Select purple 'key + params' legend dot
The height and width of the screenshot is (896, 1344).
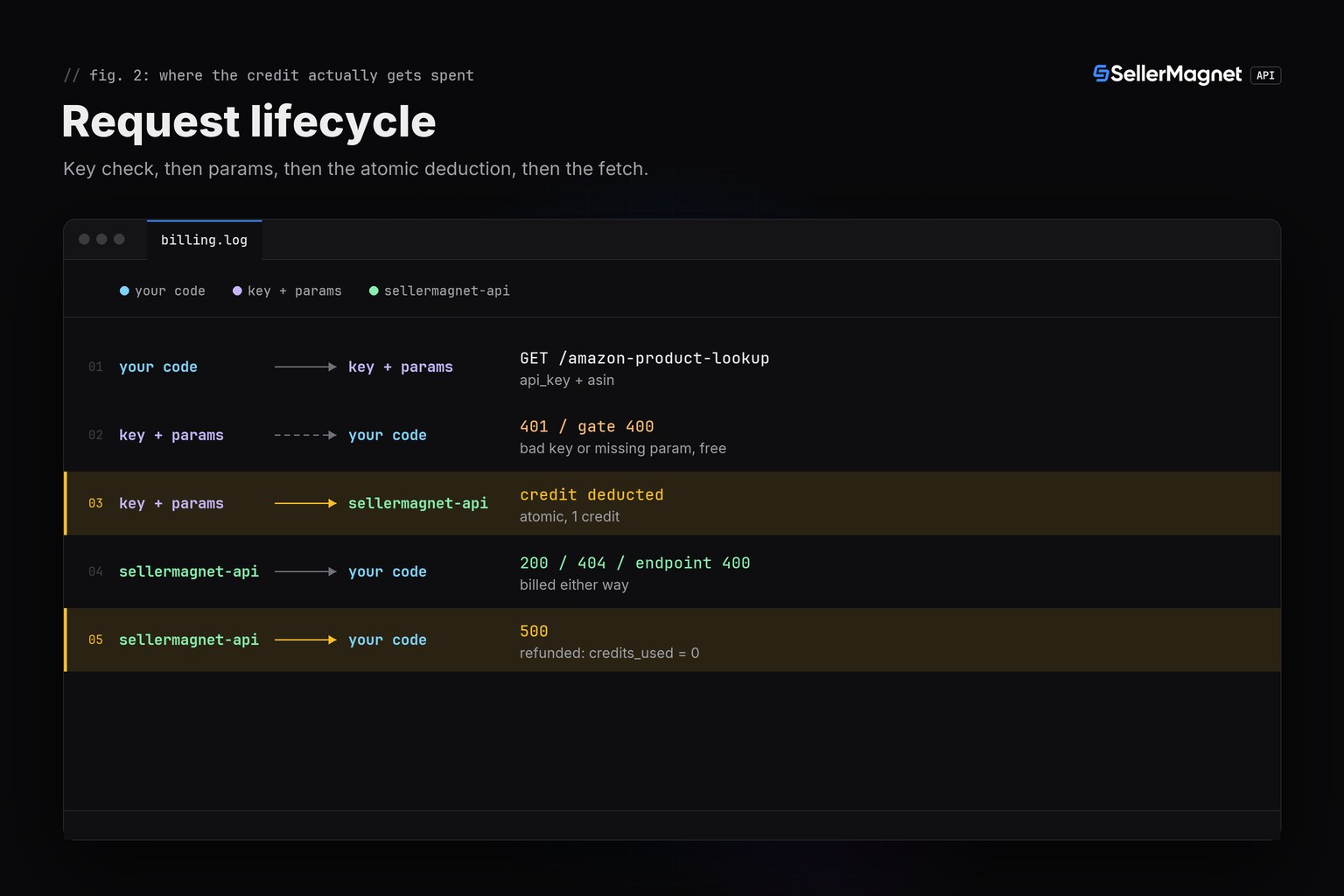click(x=237, y=290)
